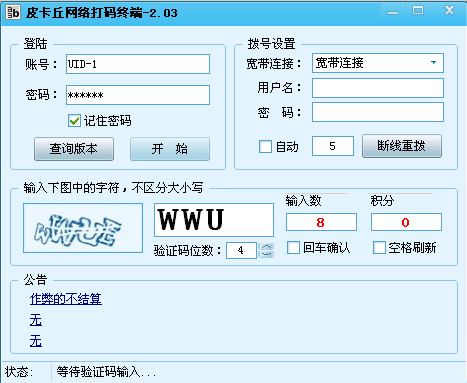Click the 开始 button
Image resolution: width=467 pixels, height=383 pixels.
tap(170, 149)
